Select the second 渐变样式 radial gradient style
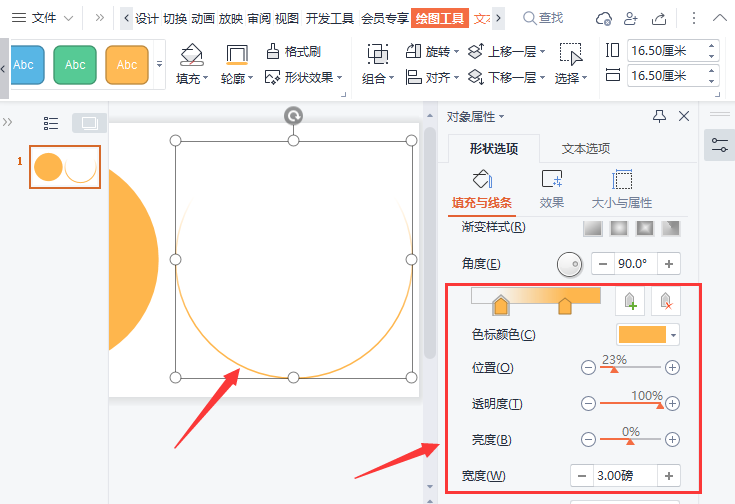 (619, 228)
